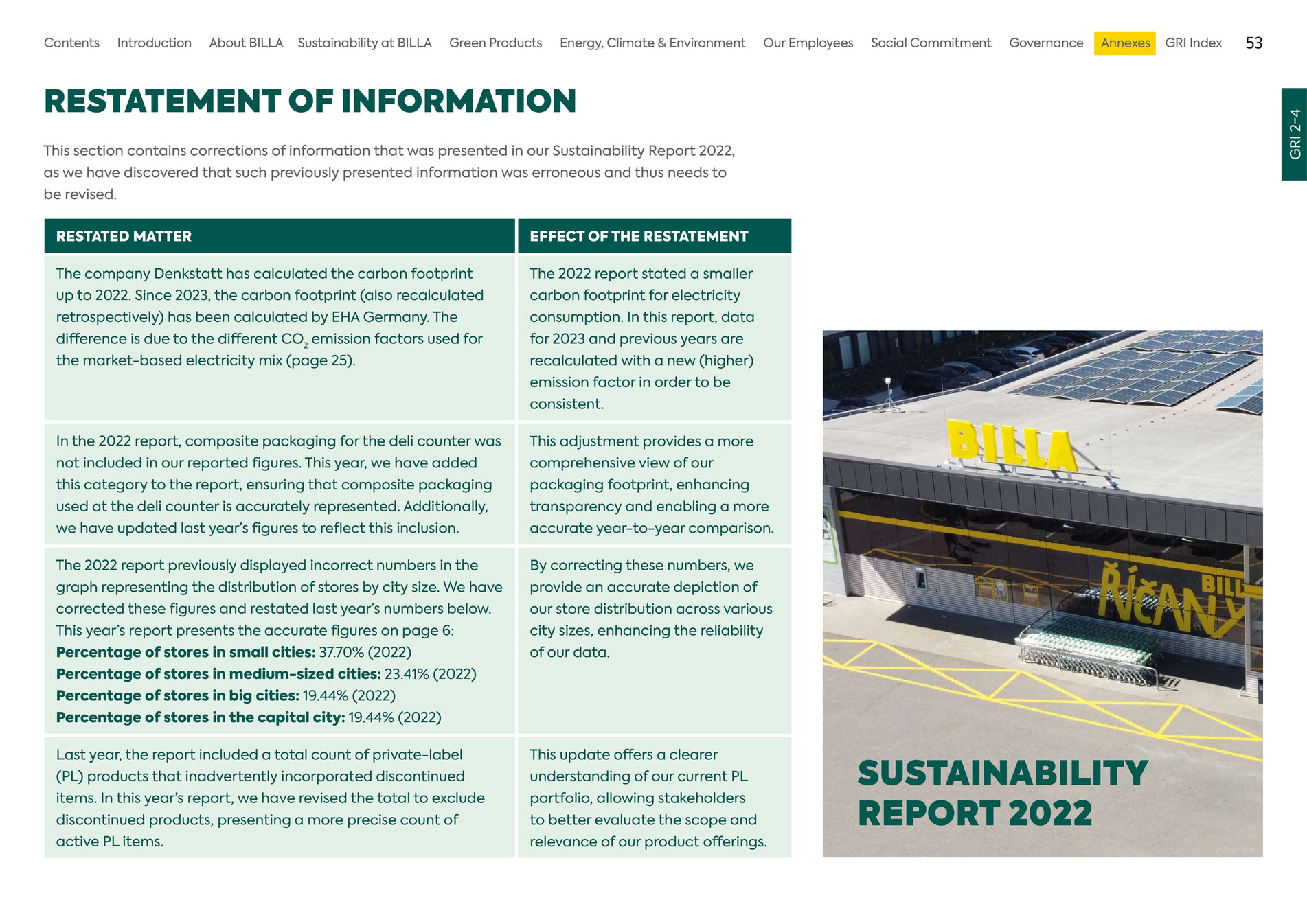
Task: Select 'Percentage of stores in small cities' line
Action: tap(234, 652)
